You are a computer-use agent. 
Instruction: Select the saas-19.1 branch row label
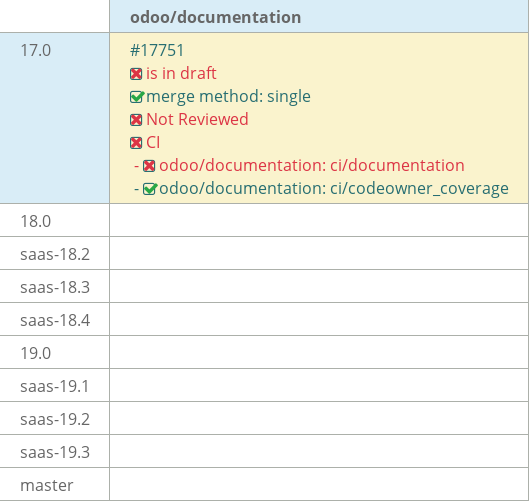coord(55,387)
